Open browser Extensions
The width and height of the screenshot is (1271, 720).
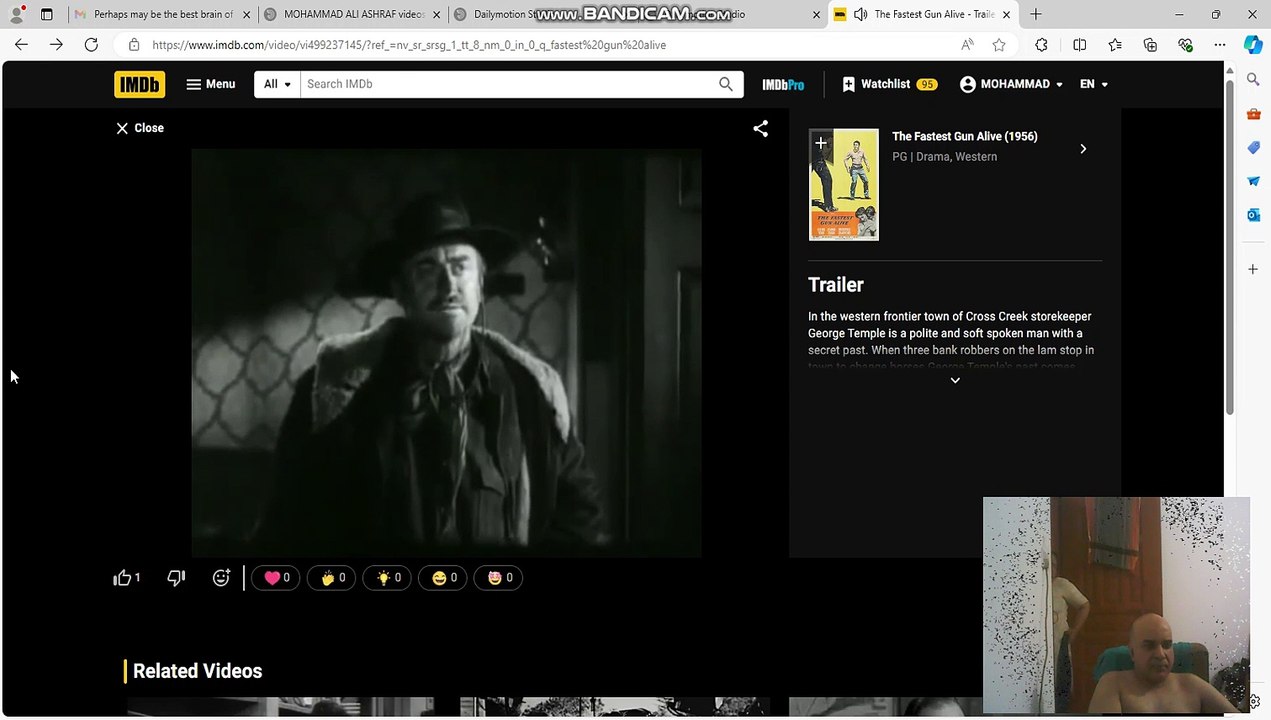(1042, 45)
